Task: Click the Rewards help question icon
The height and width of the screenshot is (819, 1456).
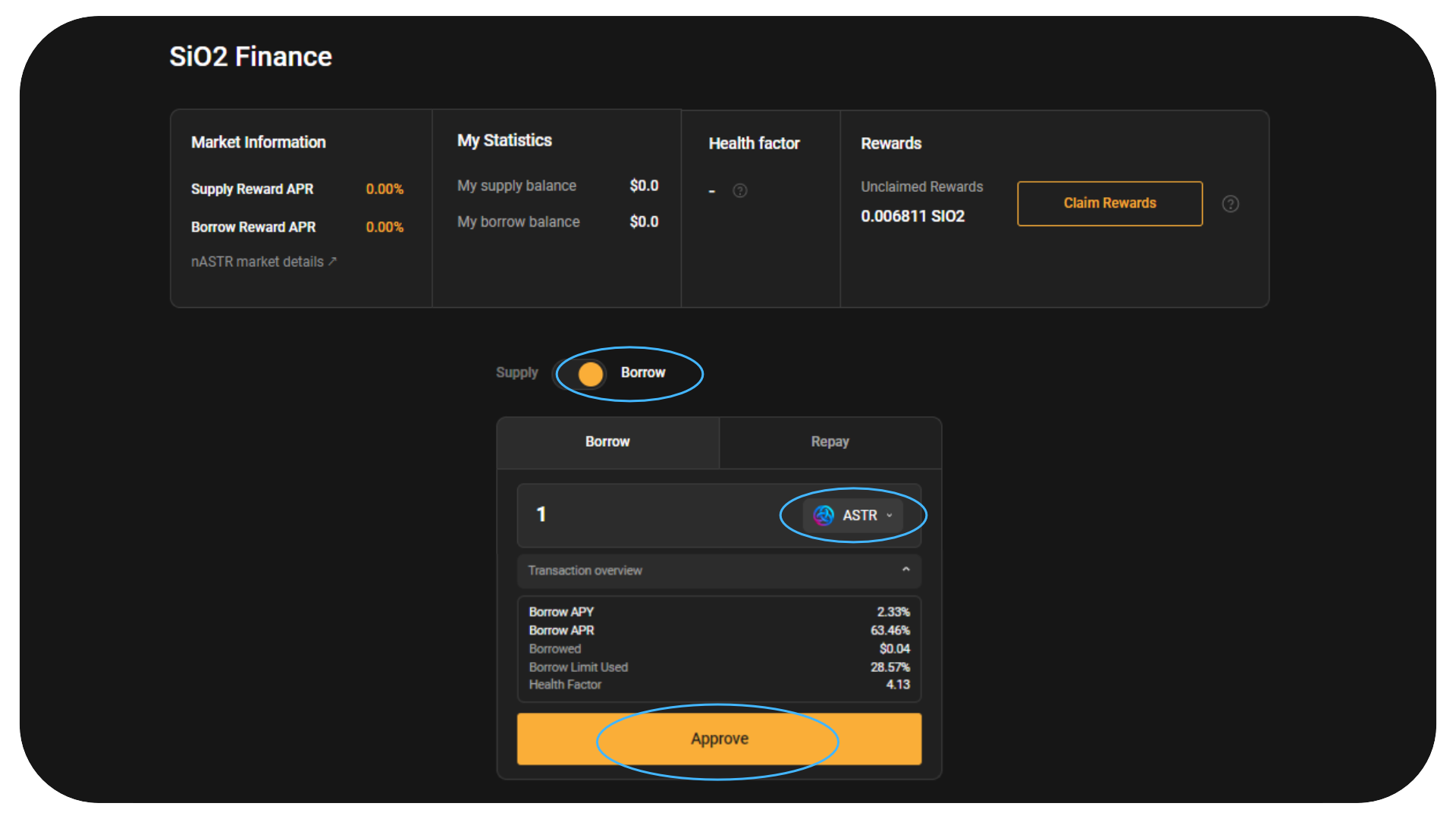Action: click(x=1230, y=204)
